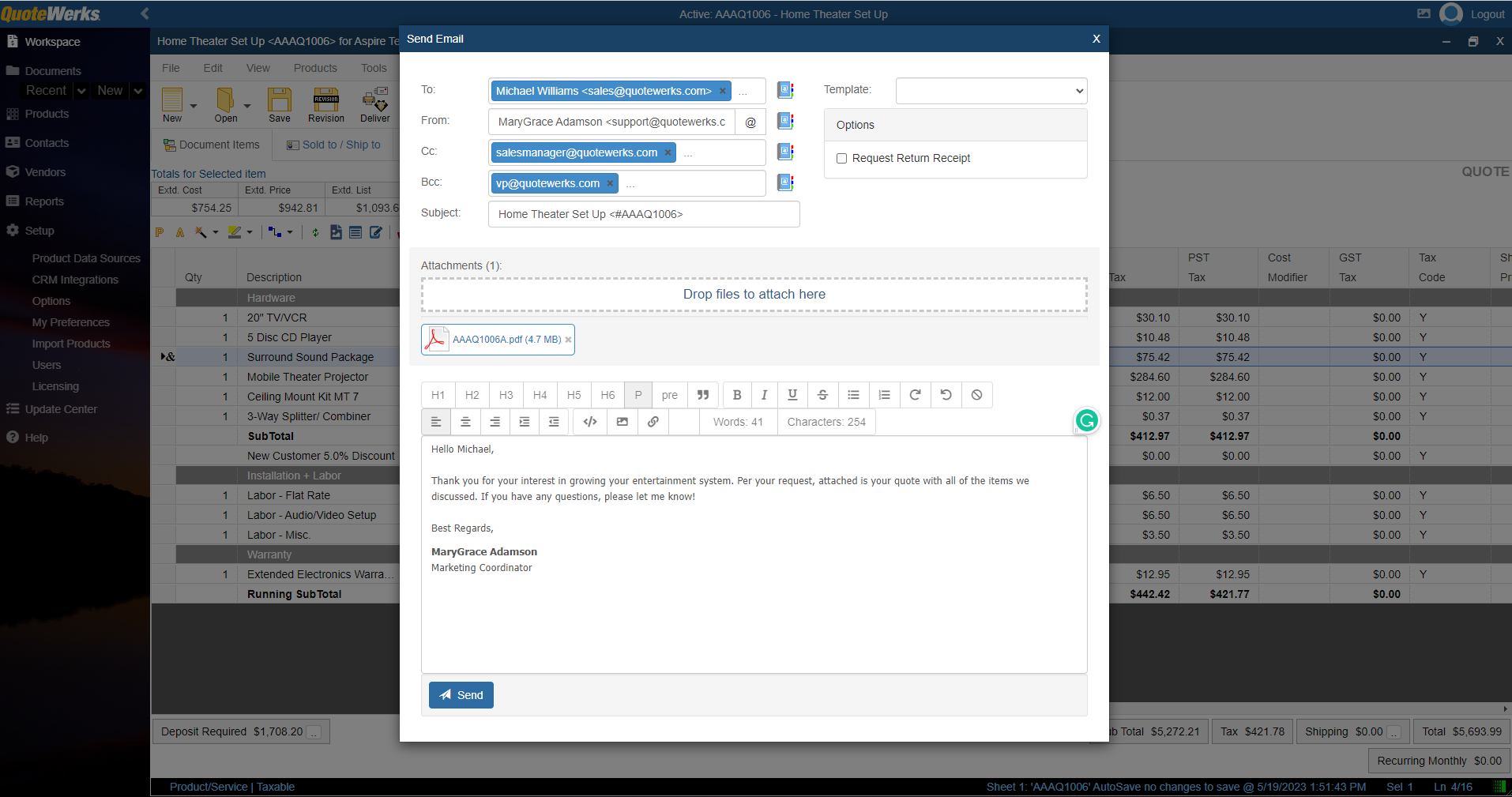Click the undo arrow in editor toolbar
Viewport: 1512px width, 797px height.
946,395
